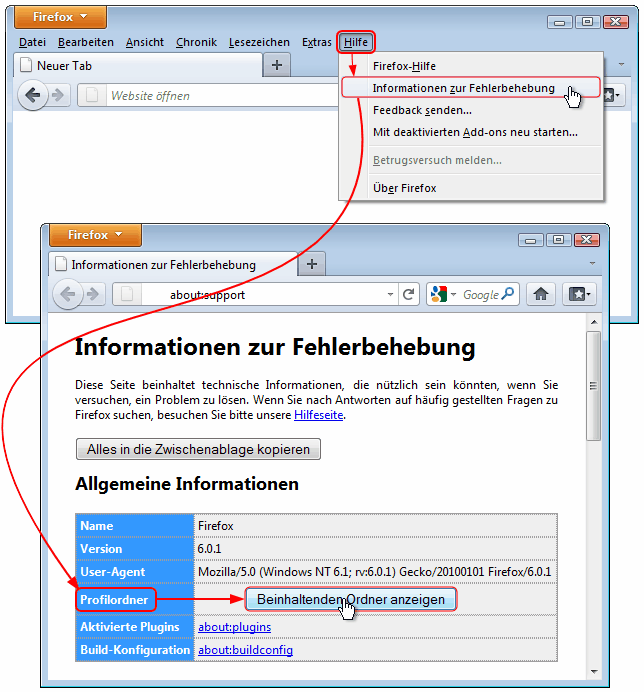The image size is (644, 692).
Task: Expand the Google search engine dropdown
Action: [443, 294]
